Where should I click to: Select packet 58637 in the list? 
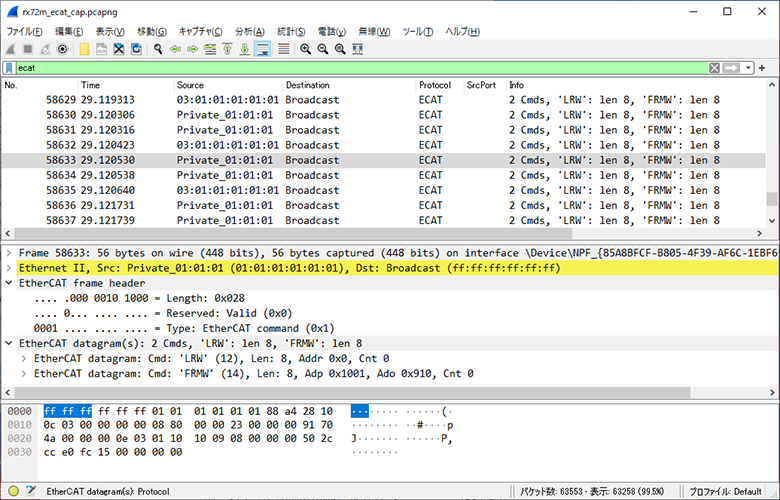tap(384, 220)
